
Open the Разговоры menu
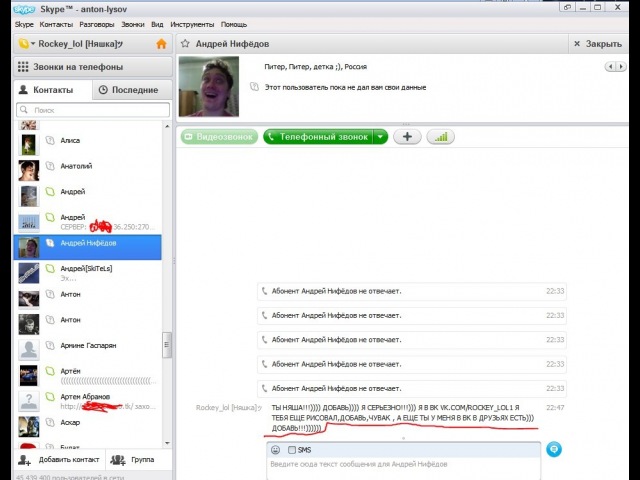tap(97, 24)
